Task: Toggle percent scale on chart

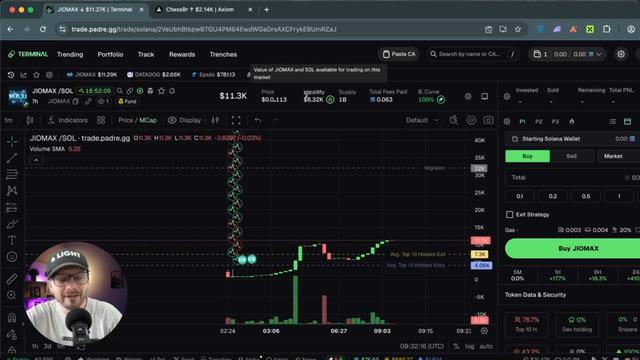Action: [x=456, y=346]
